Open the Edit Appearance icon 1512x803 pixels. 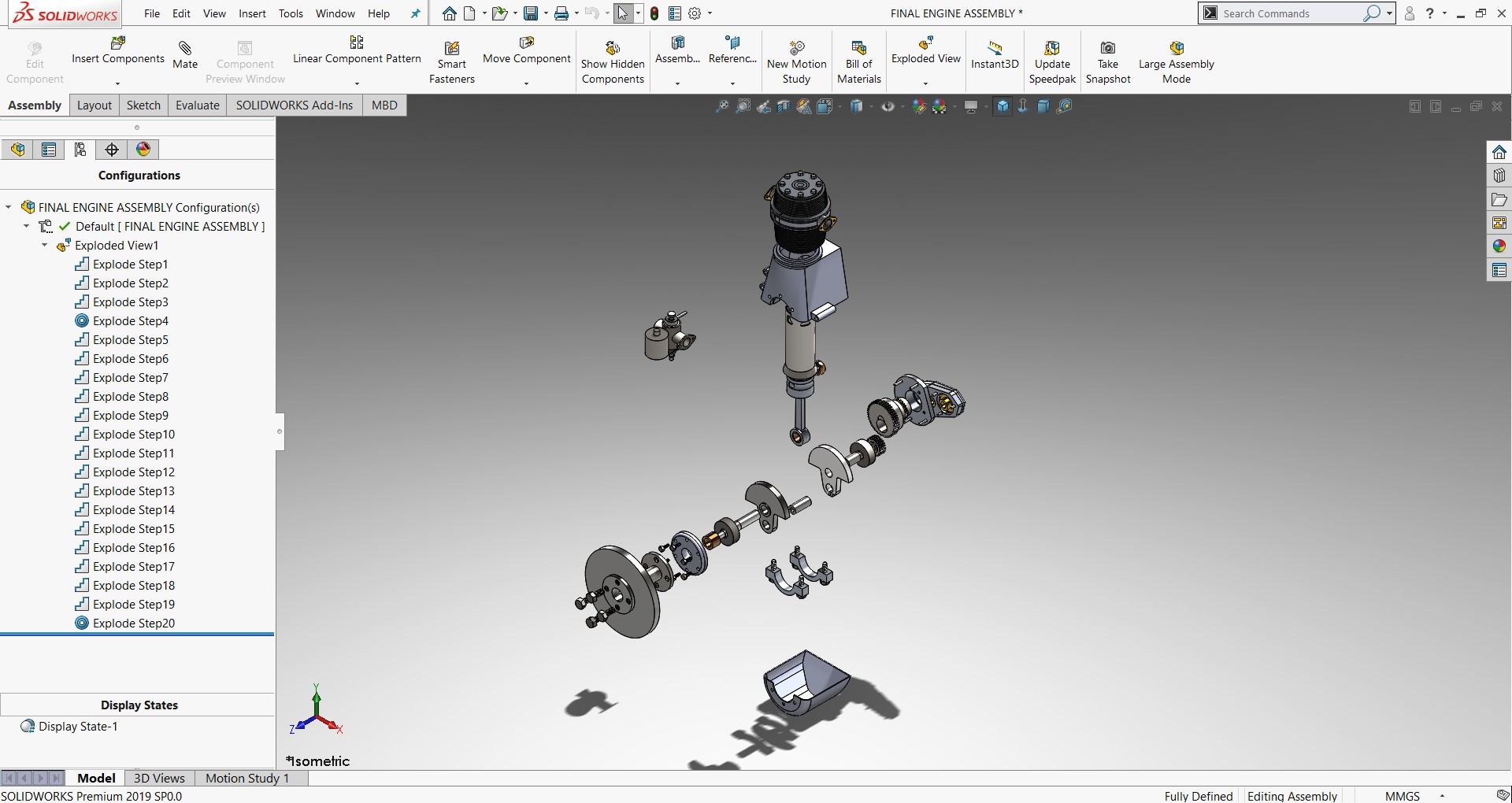pyautogui.click(x=919, y=106)
